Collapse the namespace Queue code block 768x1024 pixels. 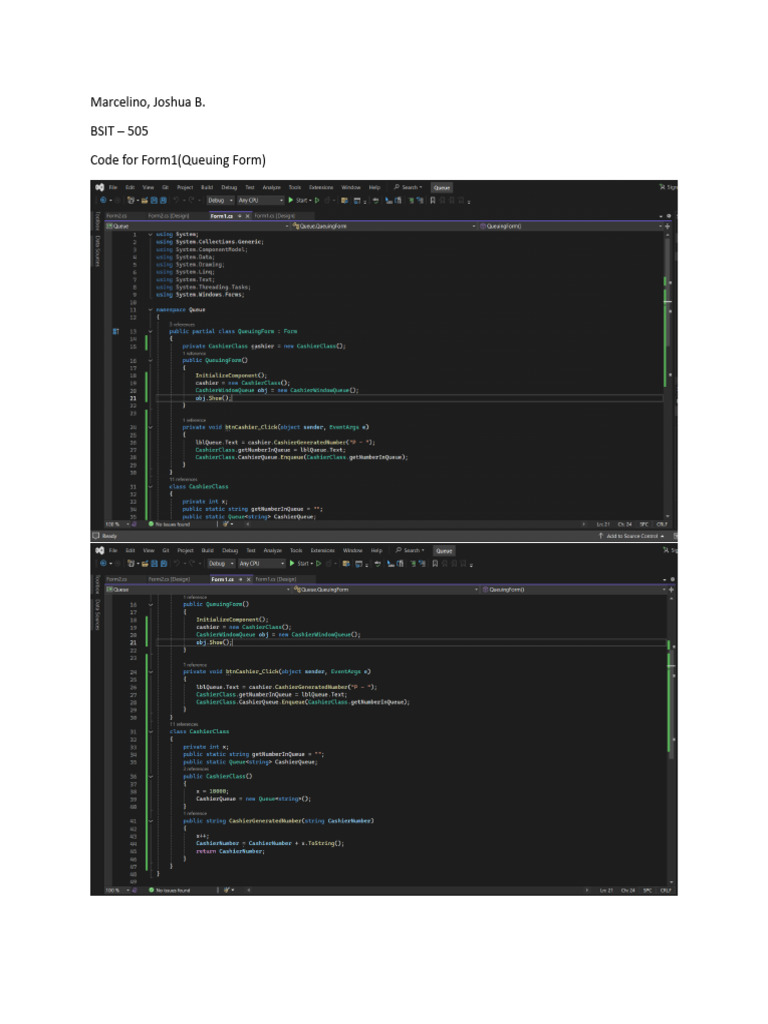[x=150, y=310]
